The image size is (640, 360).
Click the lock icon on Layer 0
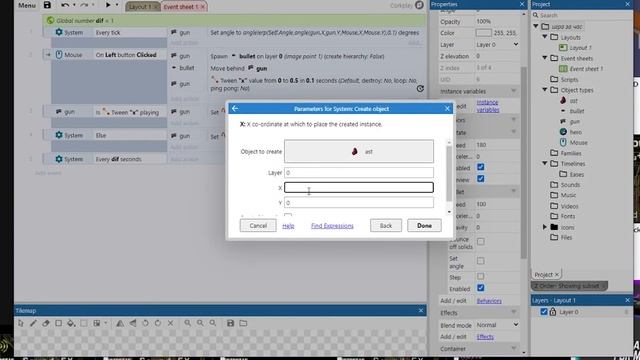point(553,312)
